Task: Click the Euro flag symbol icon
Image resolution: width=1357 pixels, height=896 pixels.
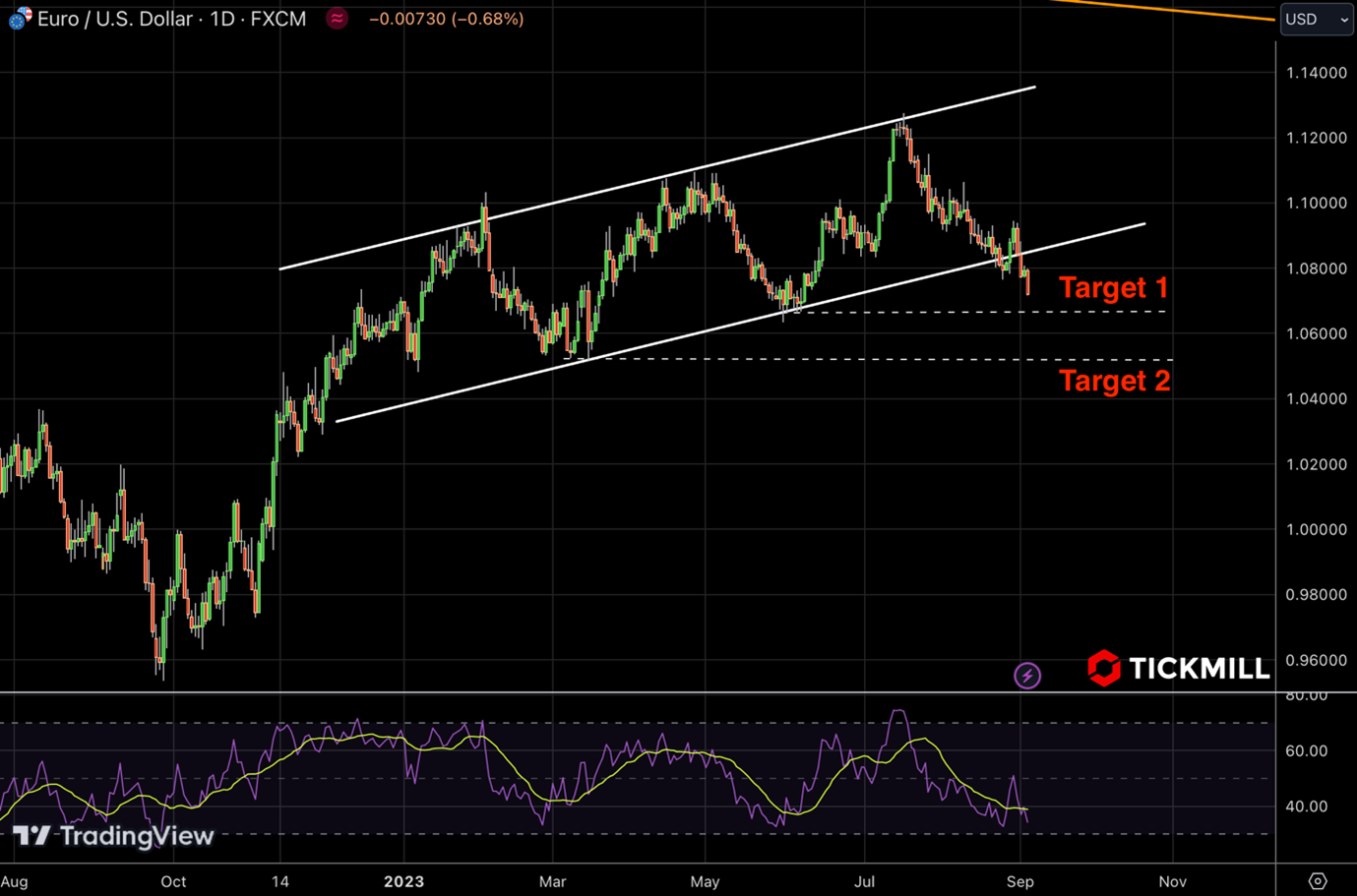Action: coord(20,18)
